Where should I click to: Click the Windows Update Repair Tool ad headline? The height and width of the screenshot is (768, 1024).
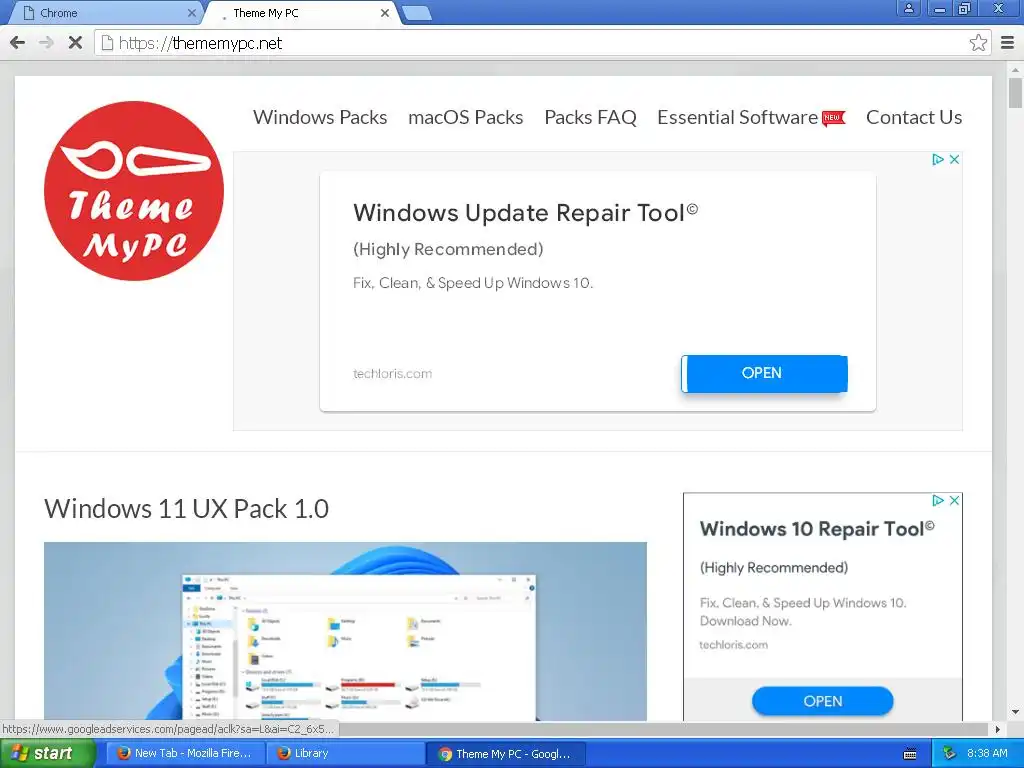tap(525, 213)
